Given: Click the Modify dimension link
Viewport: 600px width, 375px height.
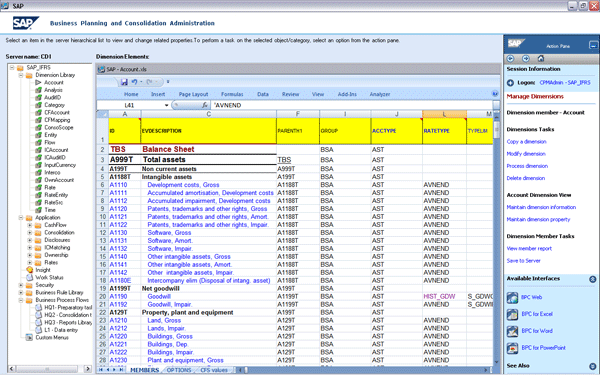Looking at the screenshot, I should [x=526, y=154].
